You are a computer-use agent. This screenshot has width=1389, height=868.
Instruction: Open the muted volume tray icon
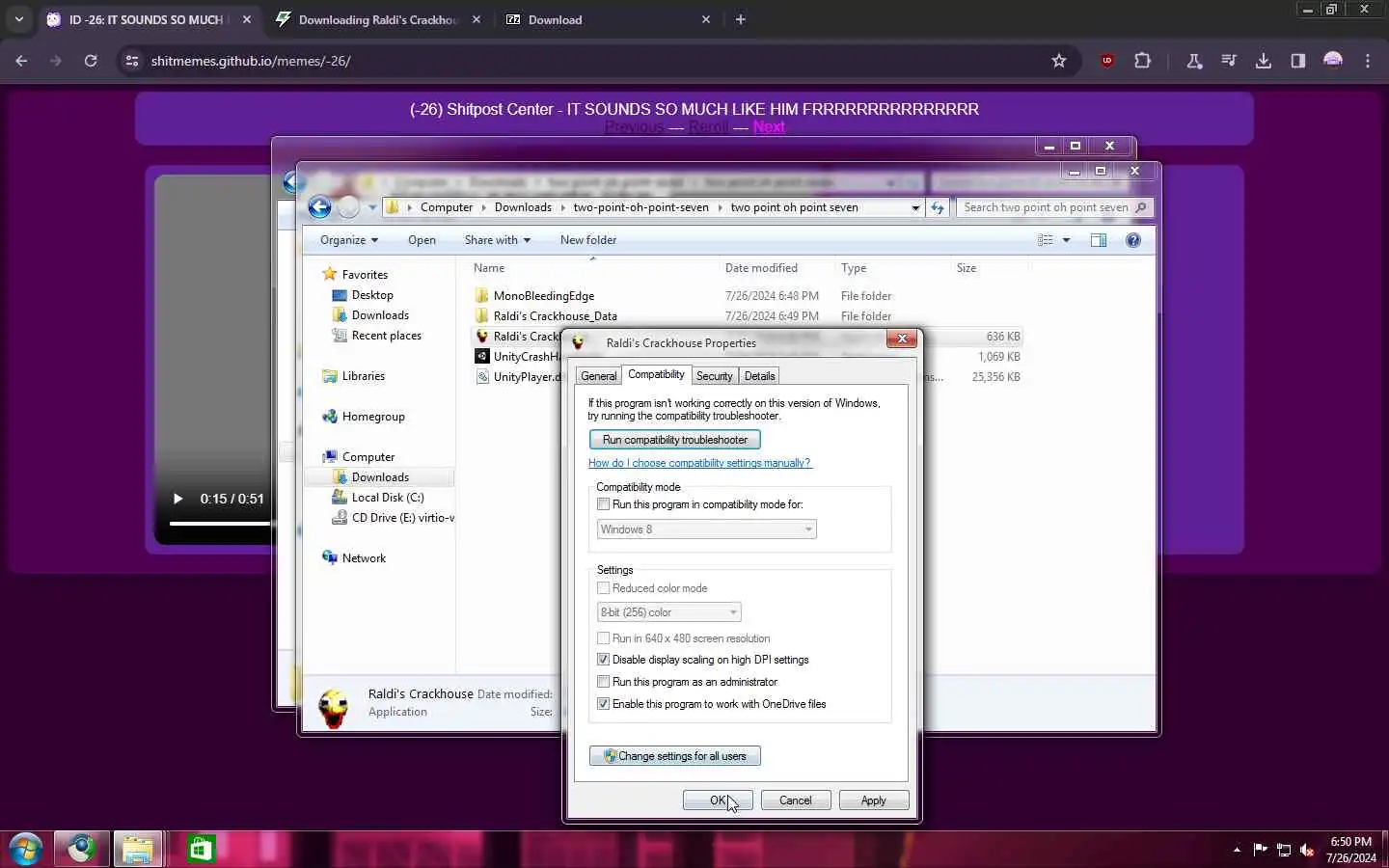point(1307,850)
